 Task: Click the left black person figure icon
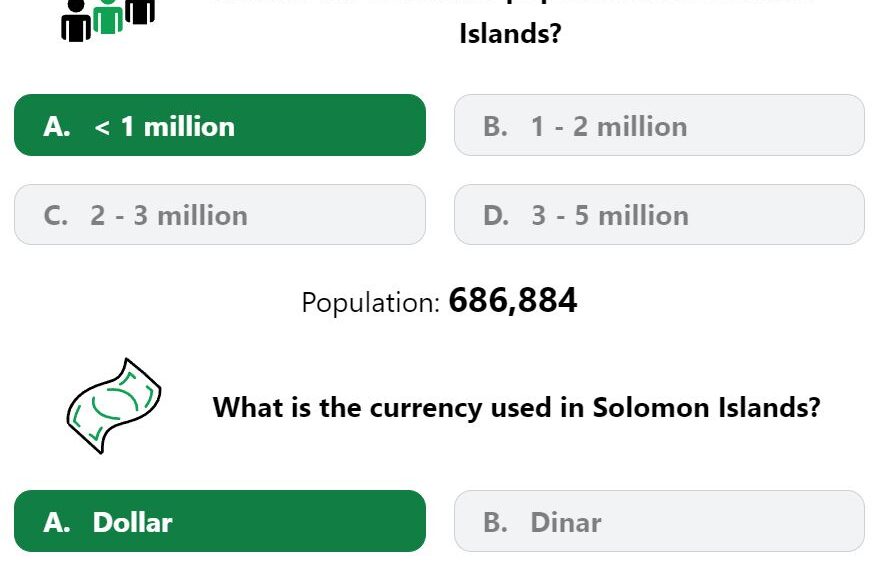click(x=76, y=21)
